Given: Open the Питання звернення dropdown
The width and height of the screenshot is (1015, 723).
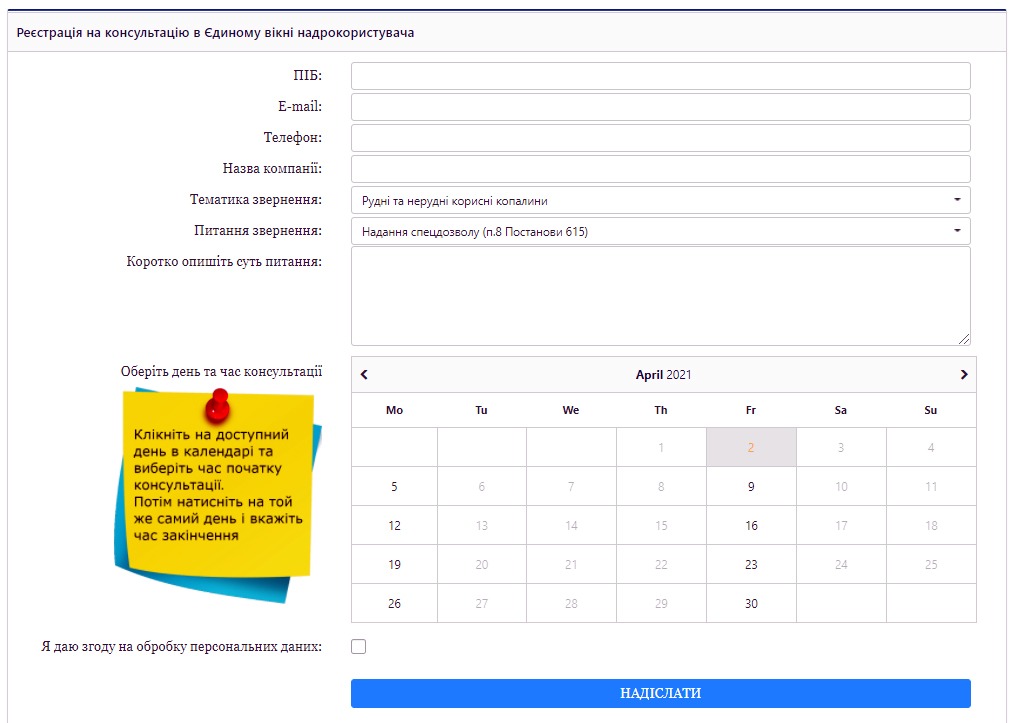Looking at the screenshot, I should pos(661,232).
